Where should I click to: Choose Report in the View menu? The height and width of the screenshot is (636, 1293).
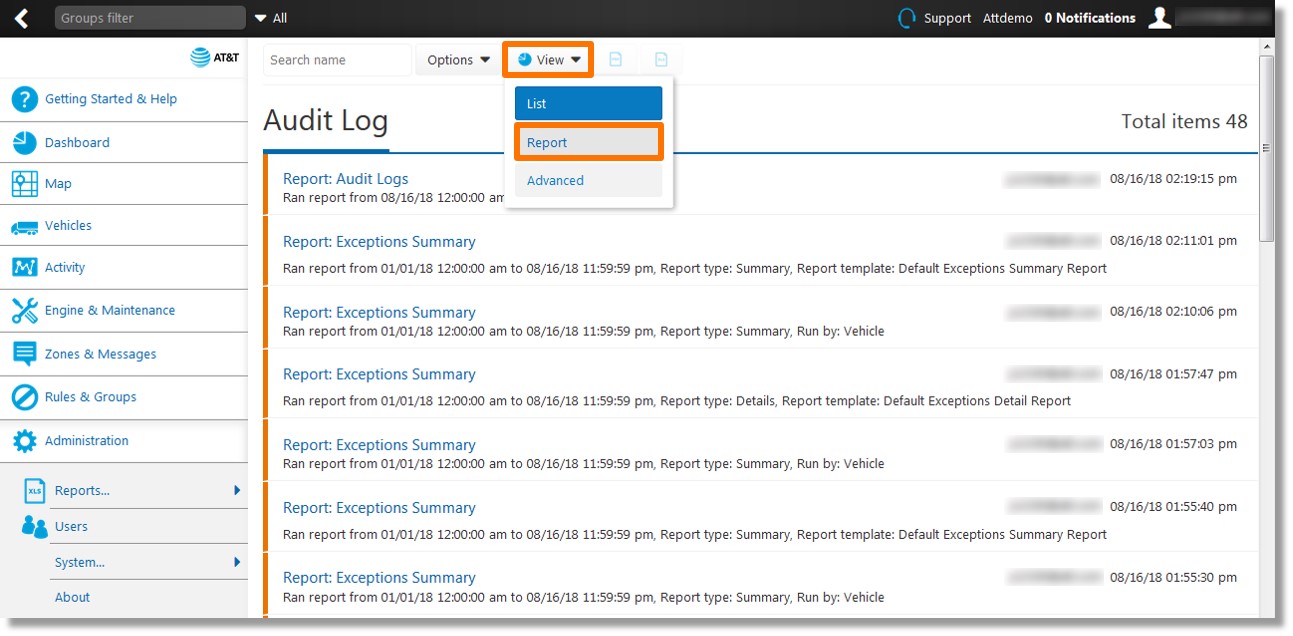tap(588, 142)
